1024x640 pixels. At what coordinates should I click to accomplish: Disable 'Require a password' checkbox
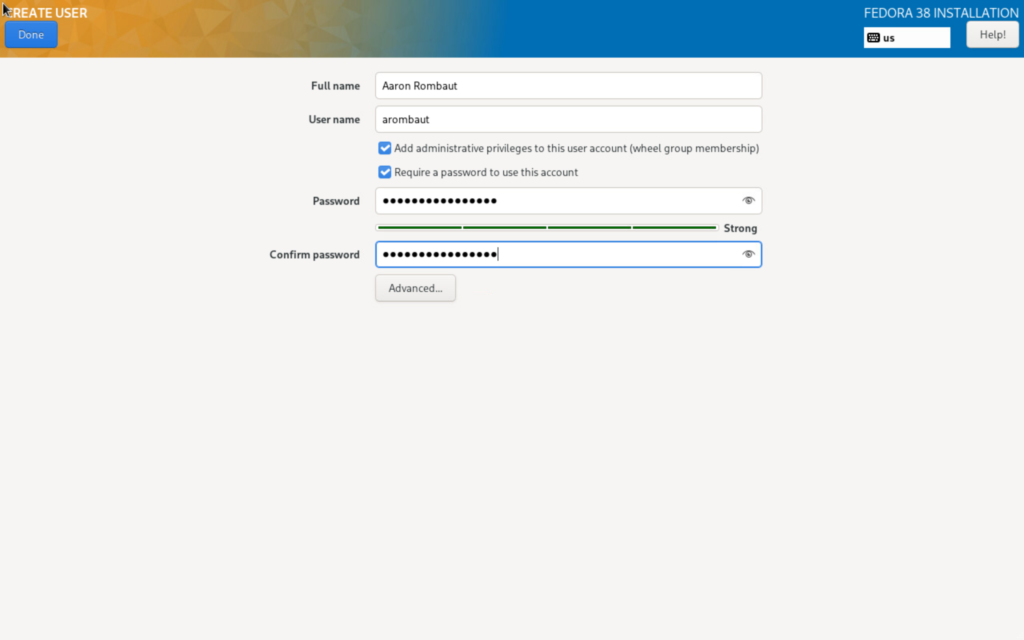(x=385, y=172)
